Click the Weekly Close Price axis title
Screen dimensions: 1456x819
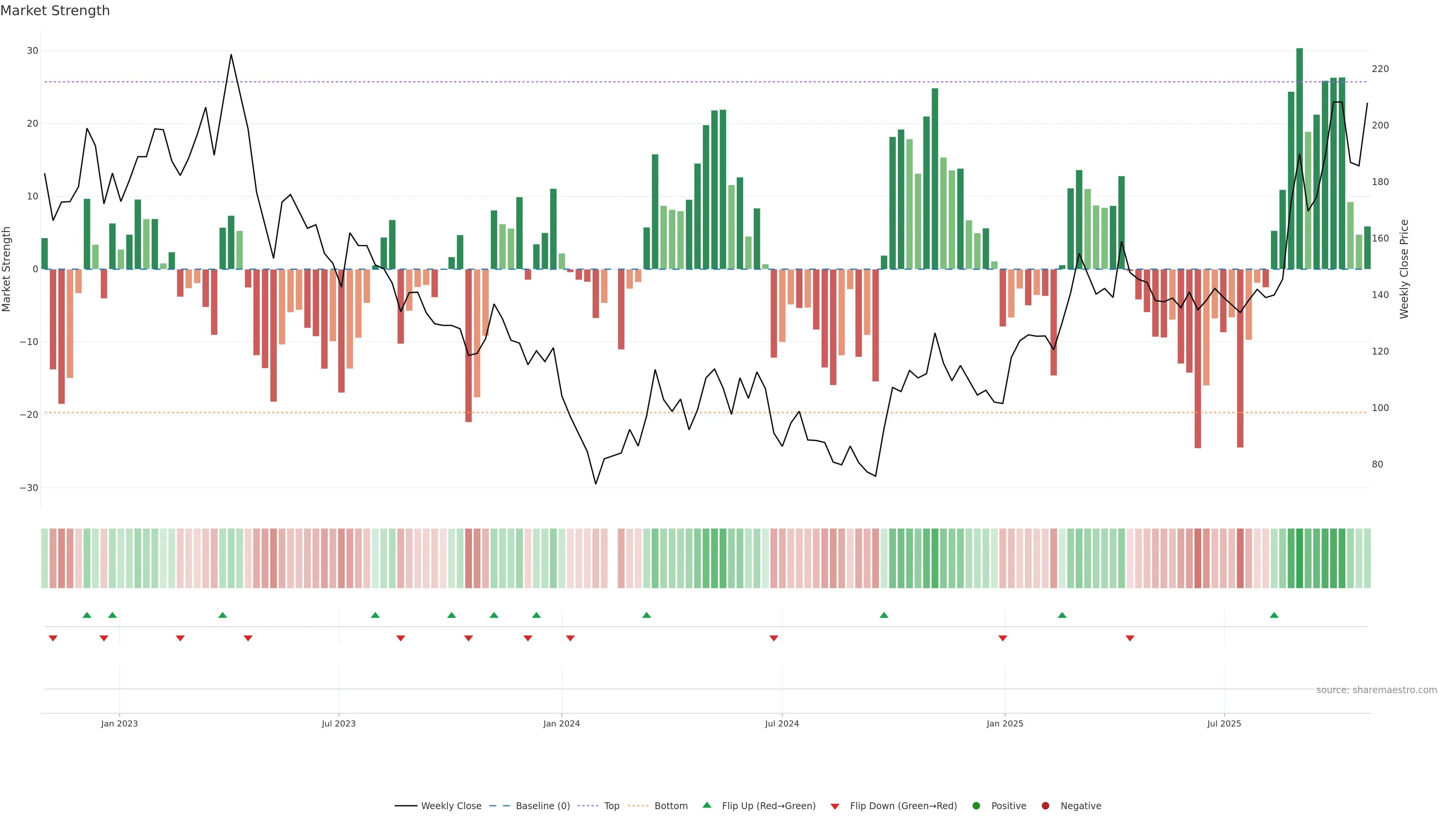[1404, 269]
